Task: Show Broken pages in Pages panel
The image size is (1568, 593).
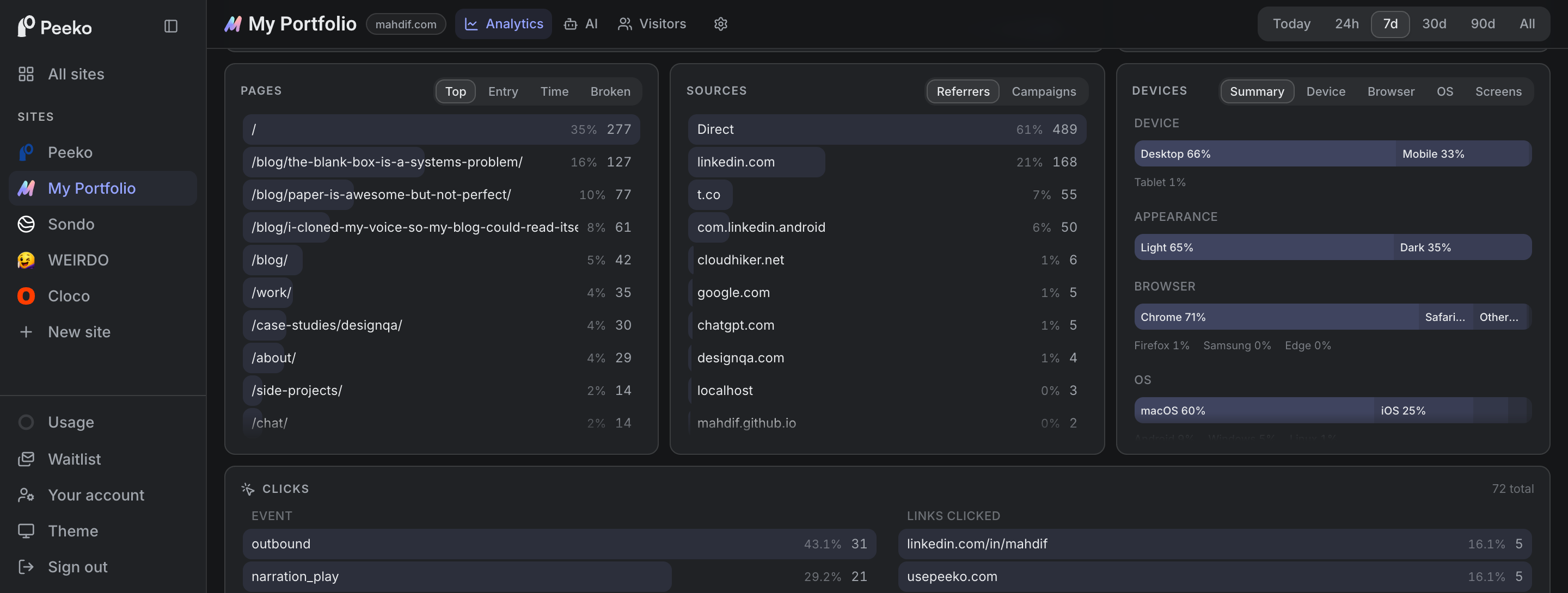Action: pyautogui.click(x=610, y=91)
